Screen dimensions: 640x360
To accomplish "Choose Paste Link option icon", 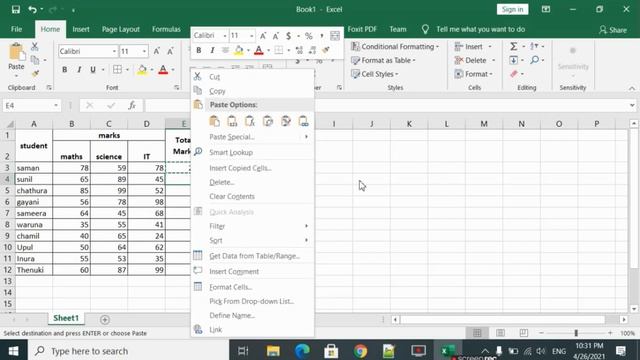I will coord(303,121).
